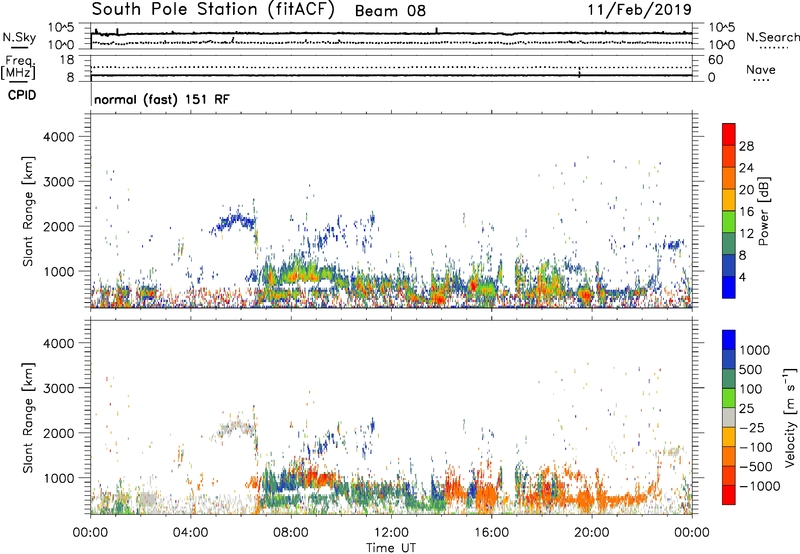Image resolution: width=800 pixels, height=554 pixels.
Task: Click the "08:00" time tick label
Action: (291, 533)
